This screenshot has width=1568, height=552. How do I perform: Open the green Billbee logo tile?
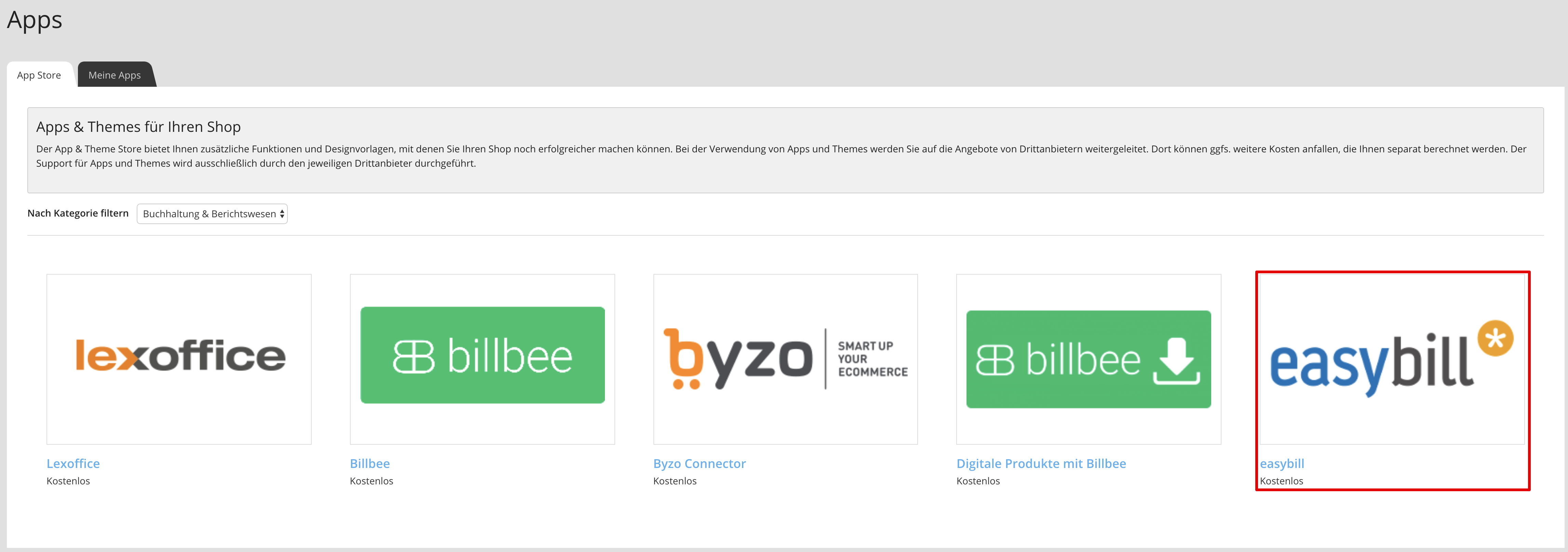coord(482,359)
